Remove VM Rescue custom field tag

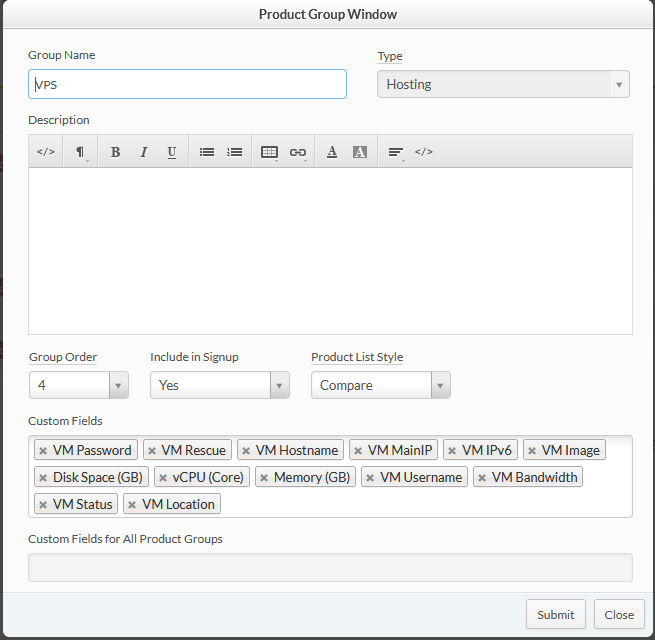(x=152, y=451)
